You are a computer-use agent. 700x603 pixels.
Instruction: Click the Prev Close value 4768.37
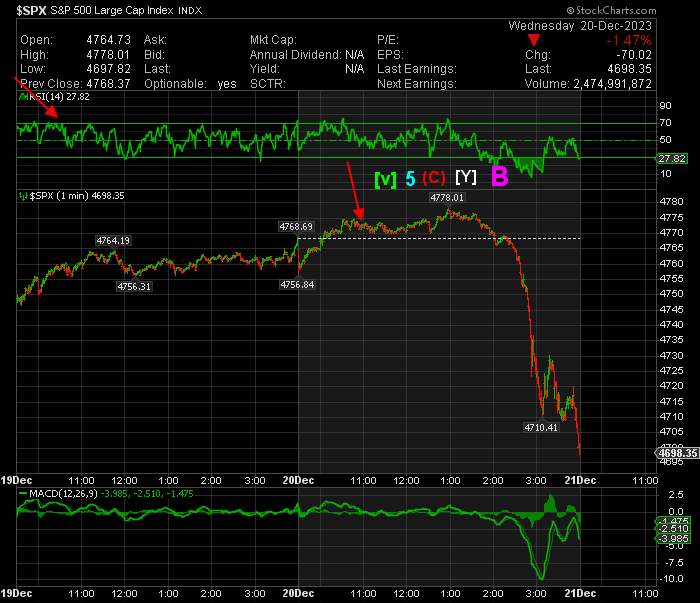click(x=108, y=84)
